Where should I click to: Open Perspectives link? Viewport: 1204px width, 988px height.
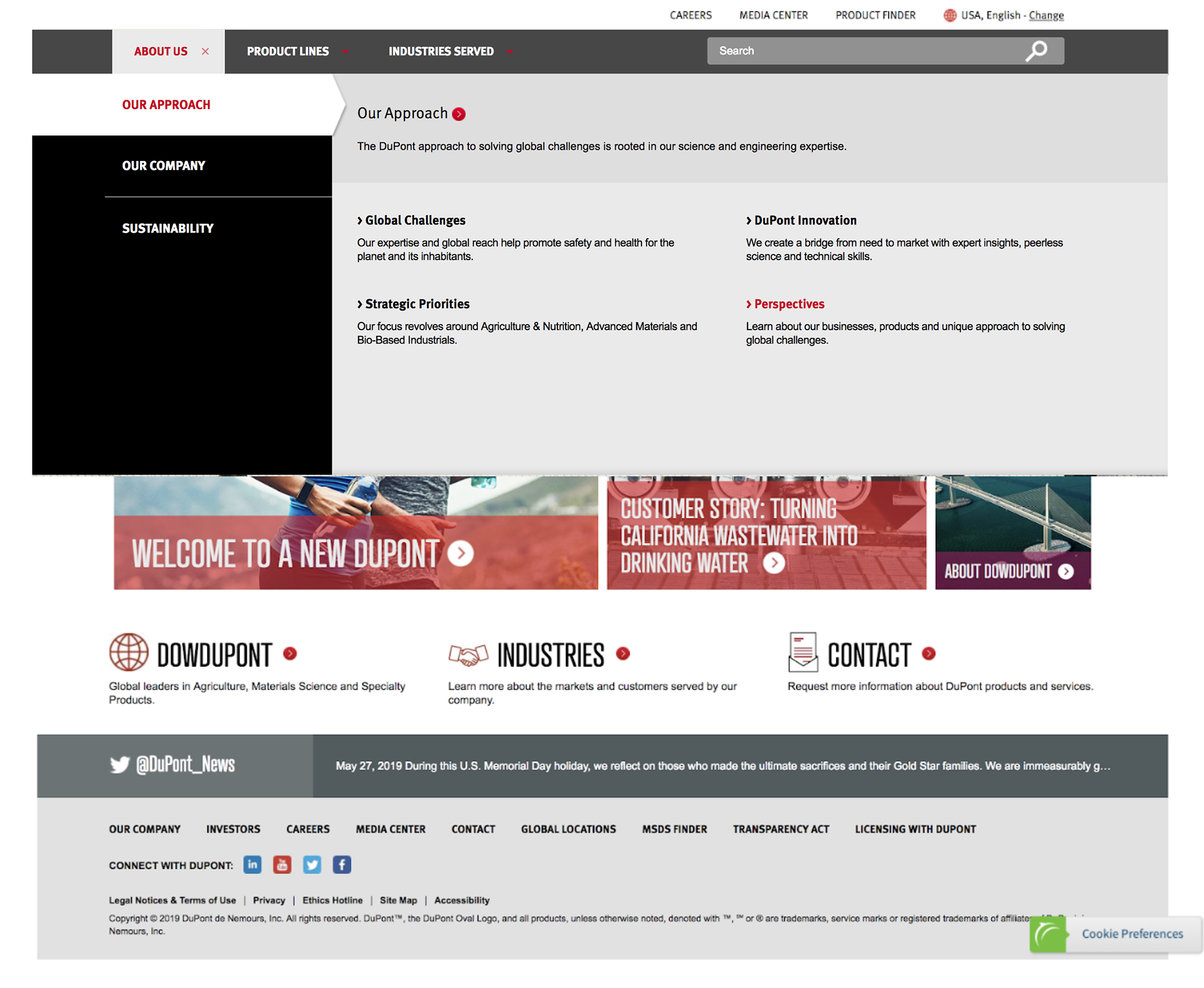pyautogui.click(x=785, y=304)
